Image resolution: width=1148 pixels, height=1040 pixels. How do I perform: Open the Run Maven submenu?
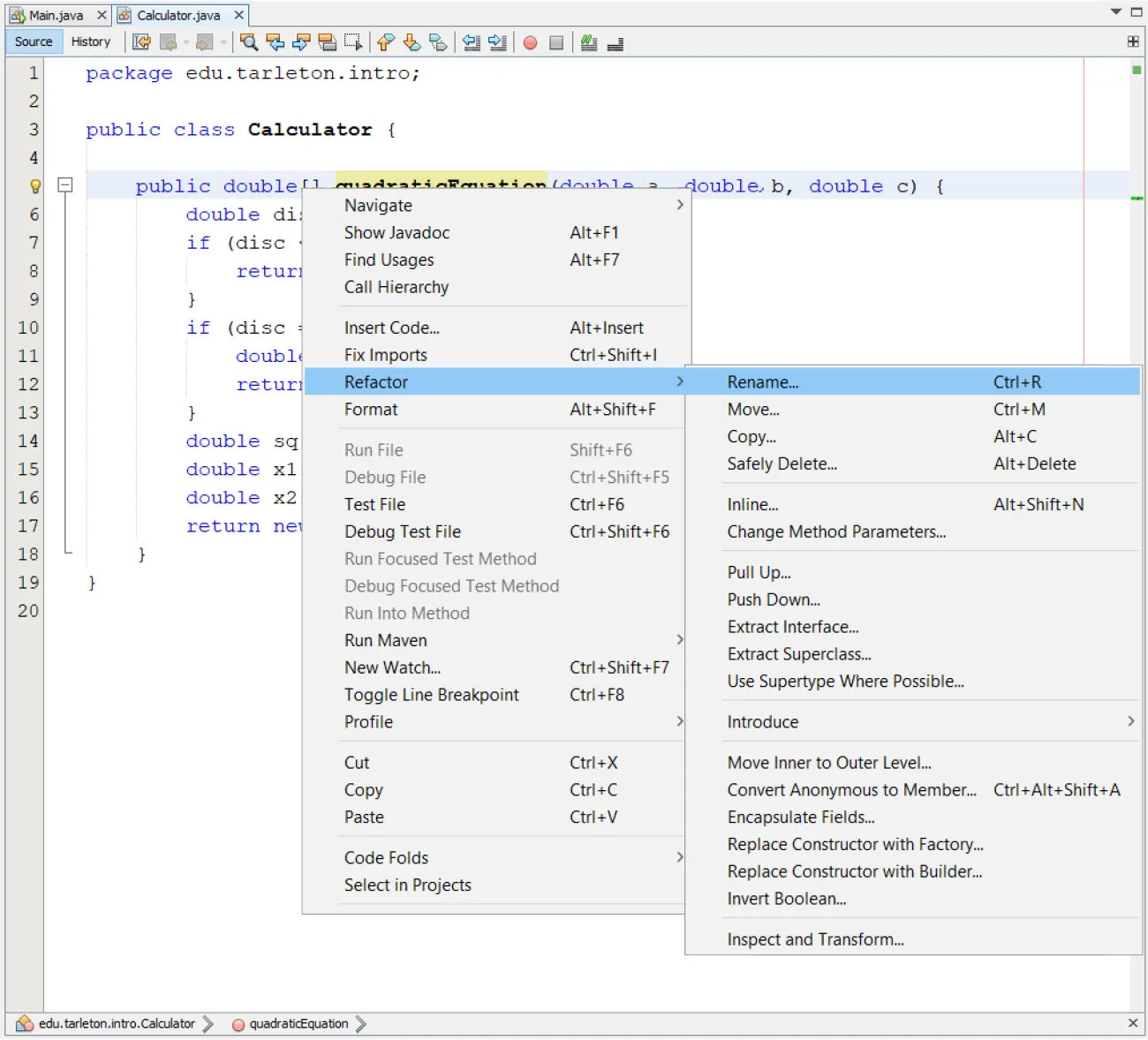pyautogui.click(x=385, y=640)
